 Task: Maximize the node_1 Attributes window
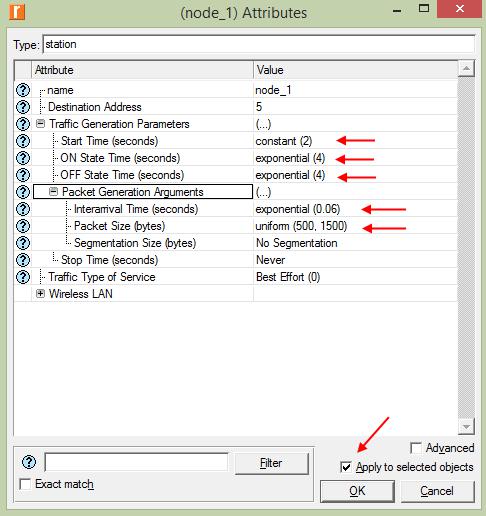(424, 9)
